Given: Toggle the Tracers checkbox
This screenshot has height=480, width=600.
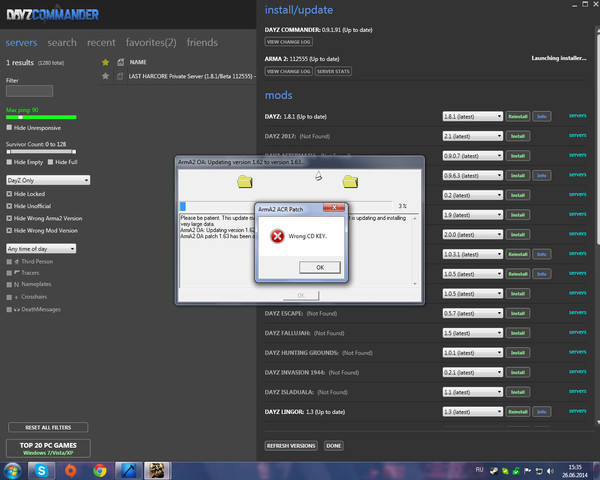Looking at the screenshot, I should (9, 273).
